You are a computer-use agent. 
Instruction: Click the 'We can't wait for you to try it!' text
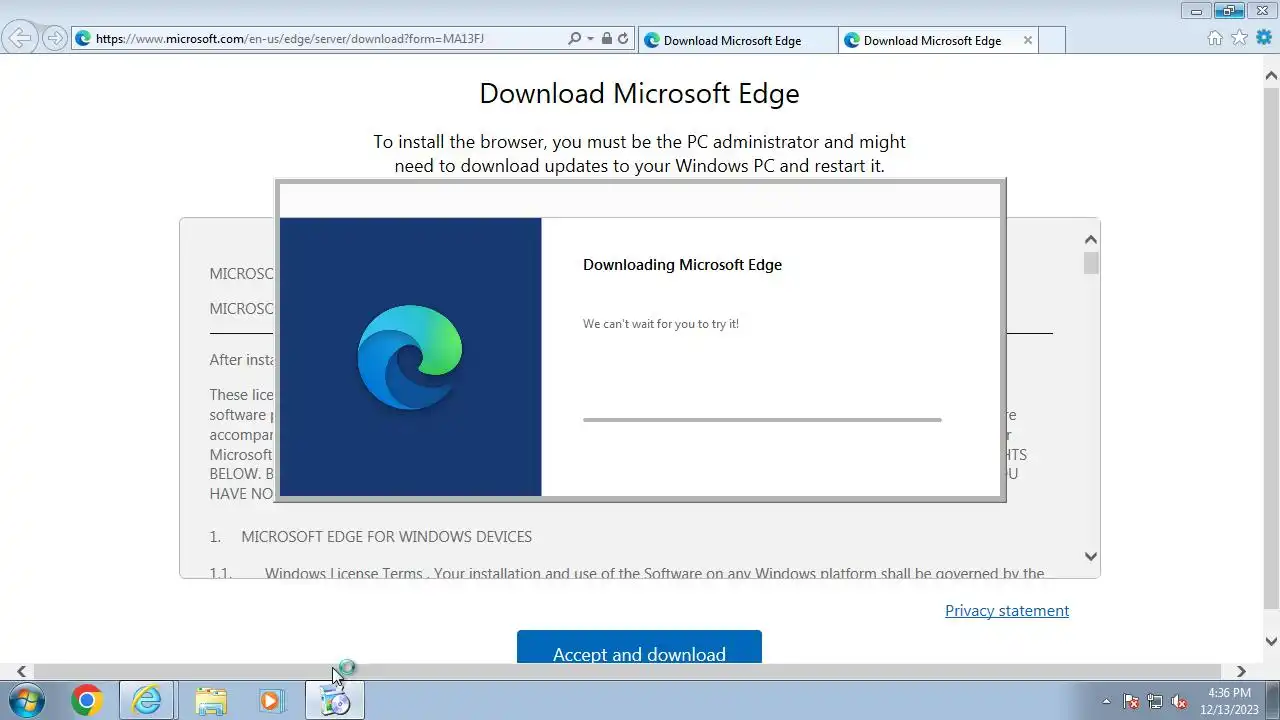(x=661, y=324)
